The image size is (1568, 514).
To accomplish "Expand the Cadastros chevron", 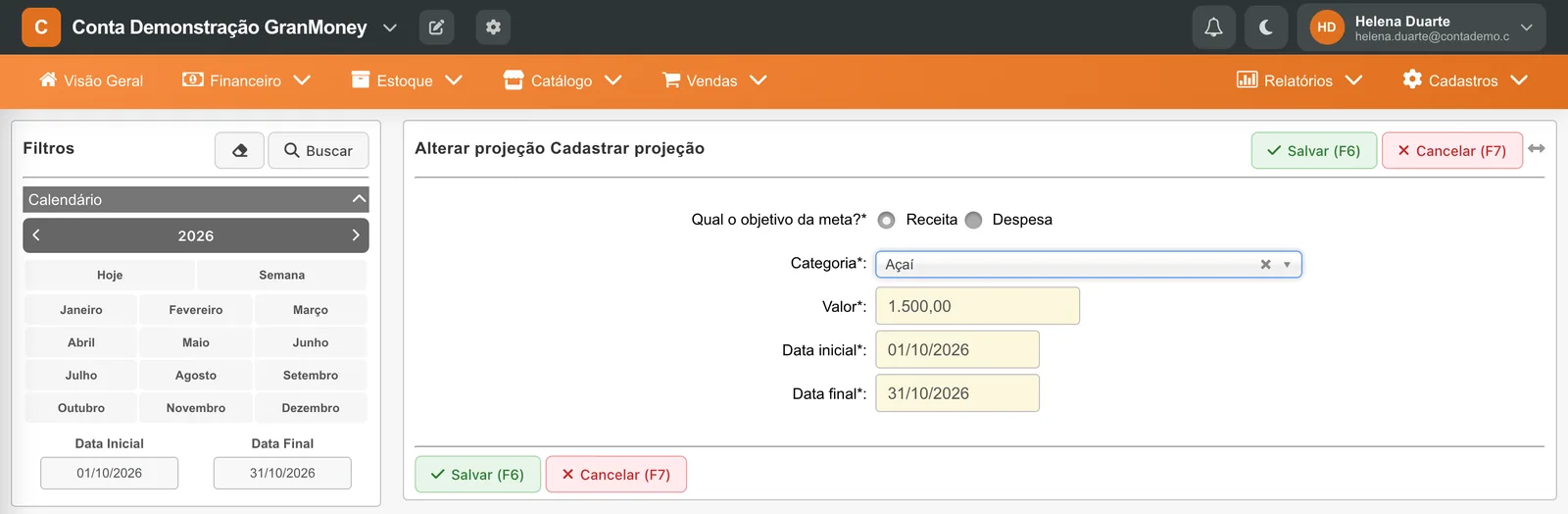I will coord(1519,80).
